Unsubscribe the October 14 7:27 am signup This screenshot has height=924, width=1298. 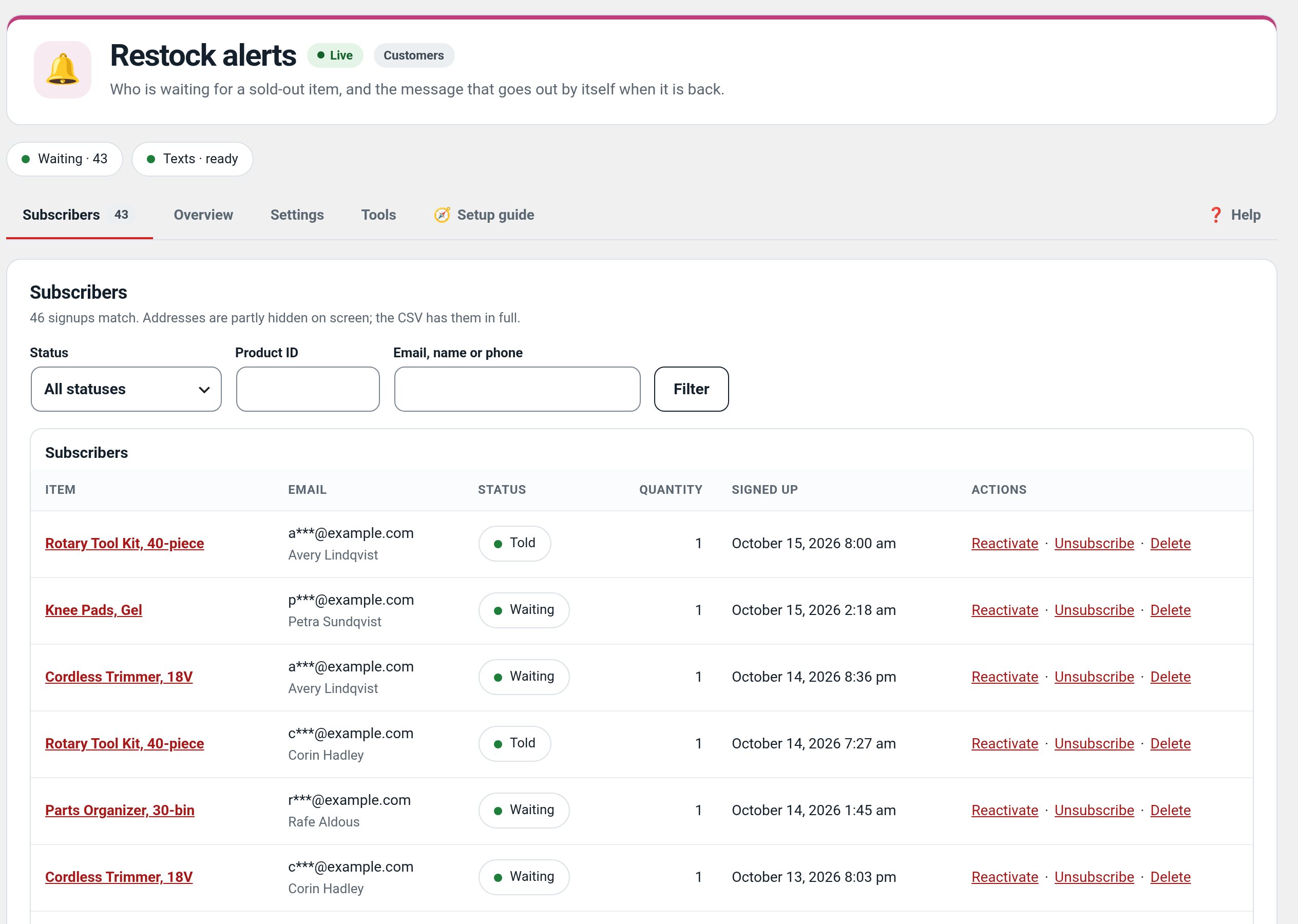[1094, 744]
